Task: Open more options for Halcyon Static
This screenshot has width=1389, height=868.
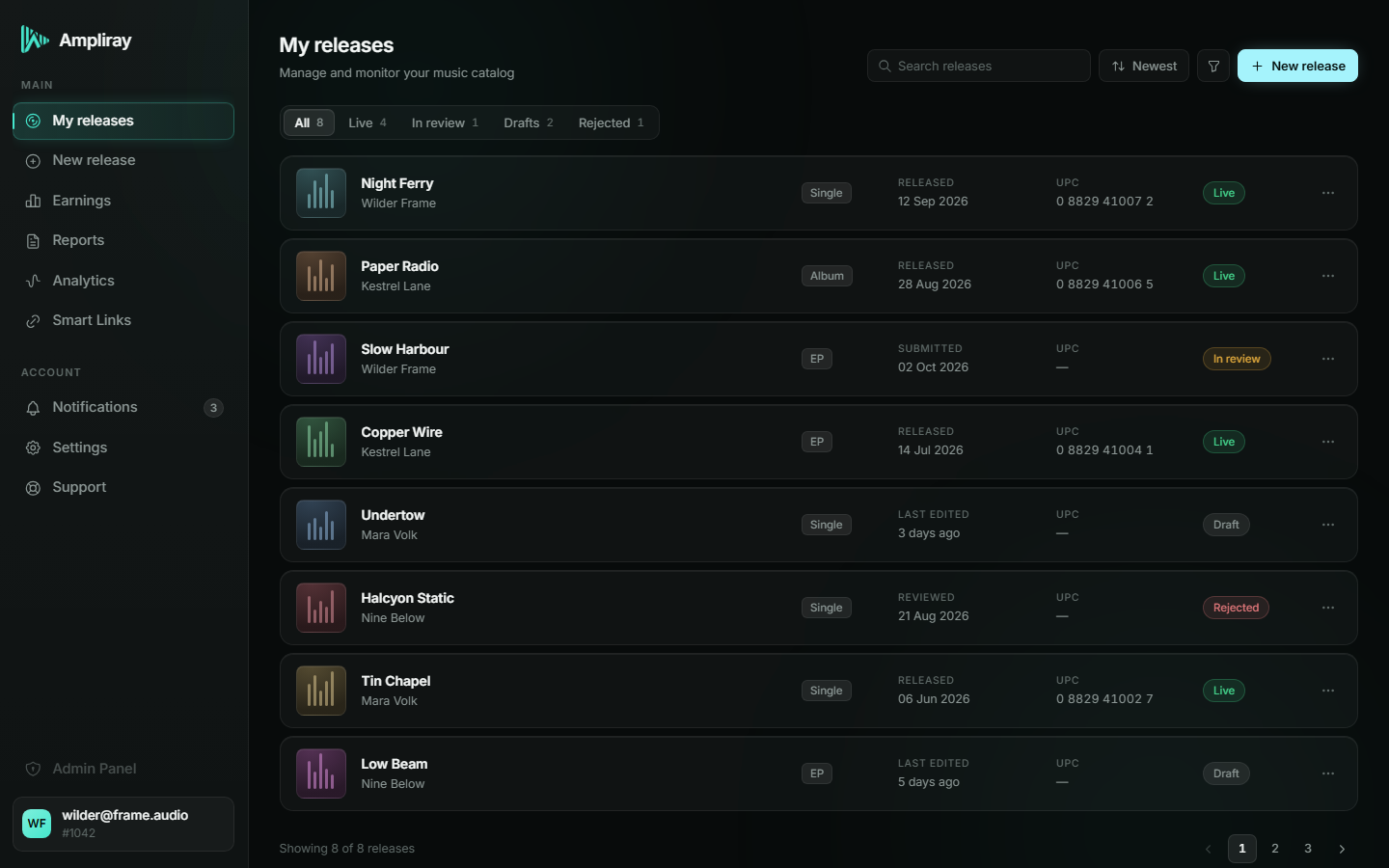Action: [x=1328, y=608]
